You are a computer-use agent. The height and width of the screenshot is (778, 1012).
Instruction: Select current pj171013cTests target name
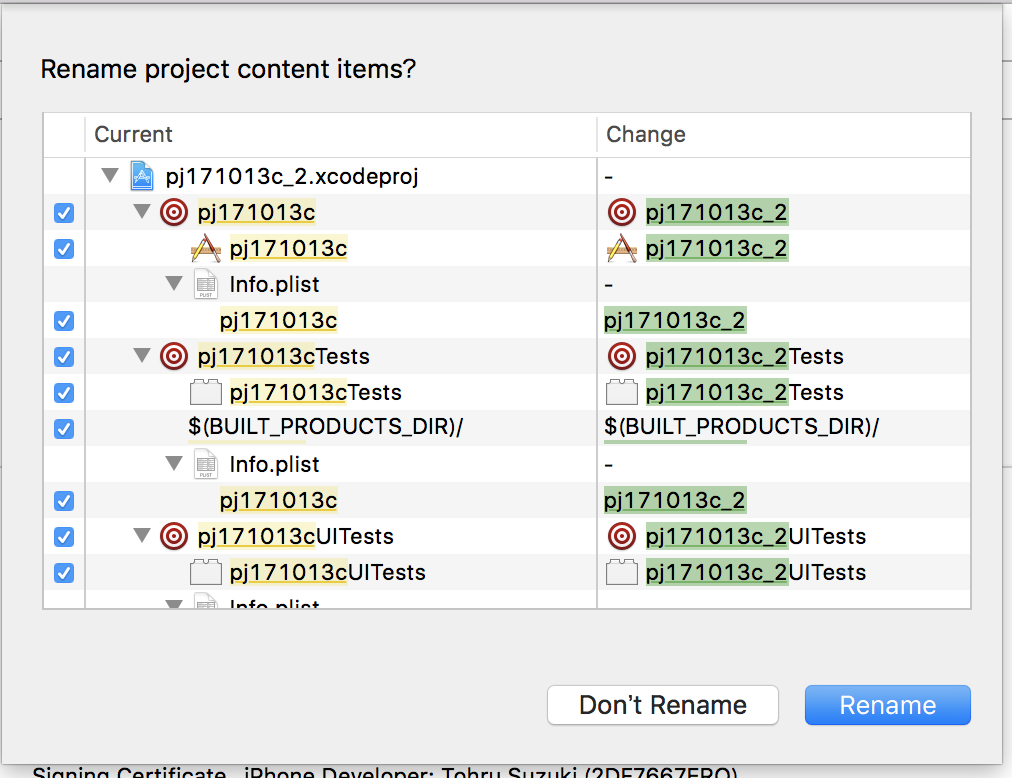point(283,356)
